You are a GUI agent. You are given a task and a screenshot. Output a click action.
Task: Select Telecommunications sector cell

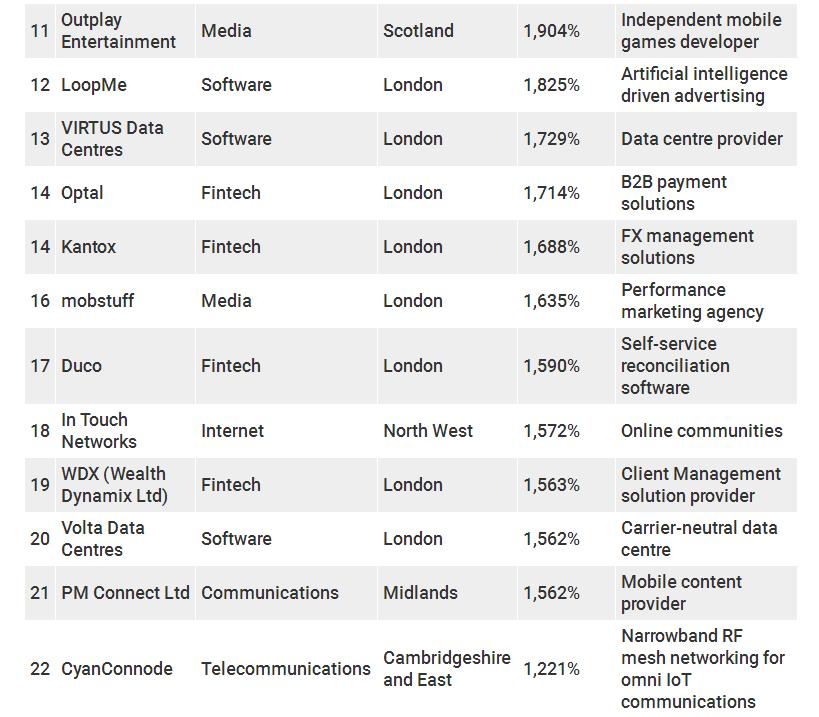coord(286,668)
